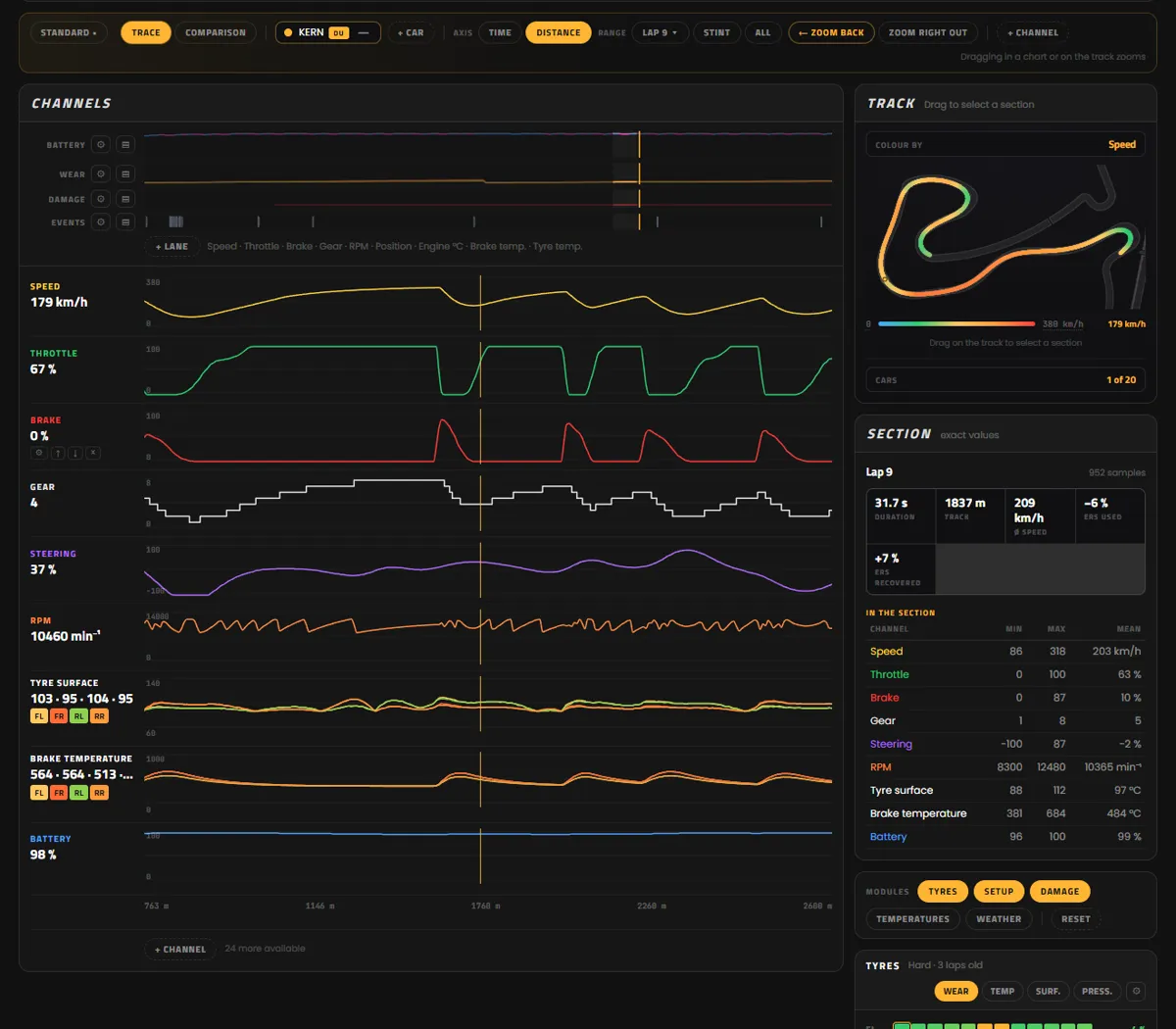Click the Damage lane list icon
Image resolution: width=1176 pixels, height=1029 pixels.
point(125,199)
